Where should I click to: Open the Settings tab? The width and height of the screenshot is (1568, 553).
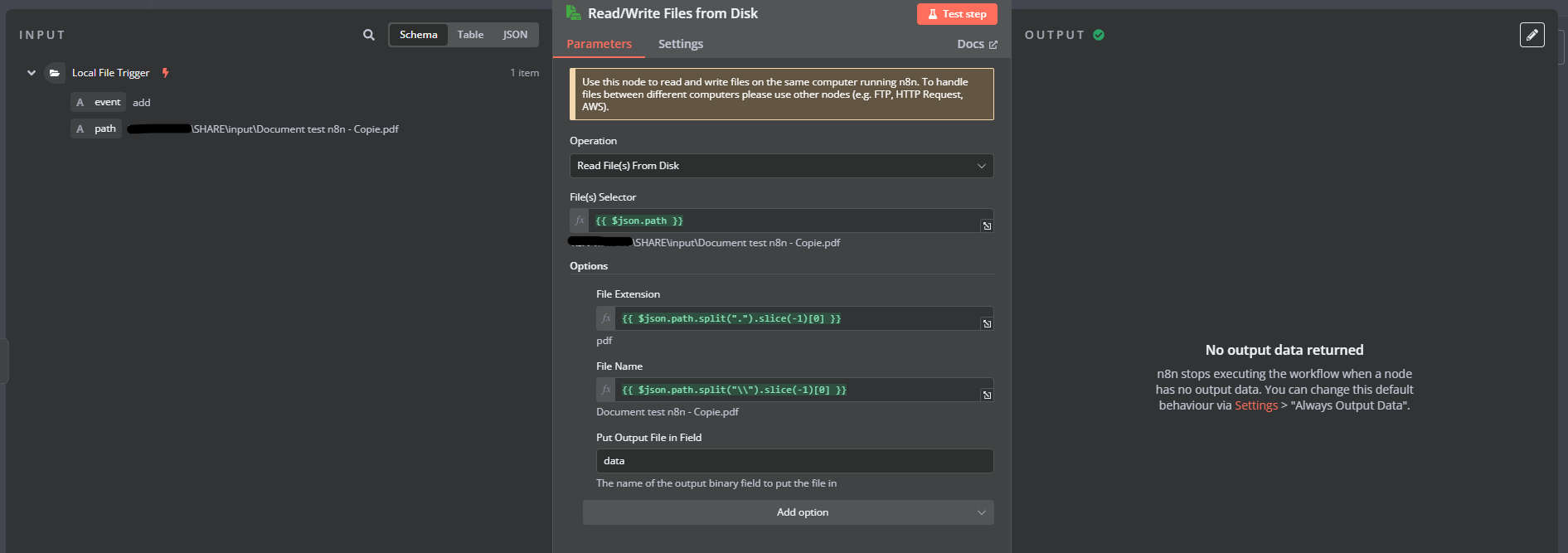[x=681, y=44]
